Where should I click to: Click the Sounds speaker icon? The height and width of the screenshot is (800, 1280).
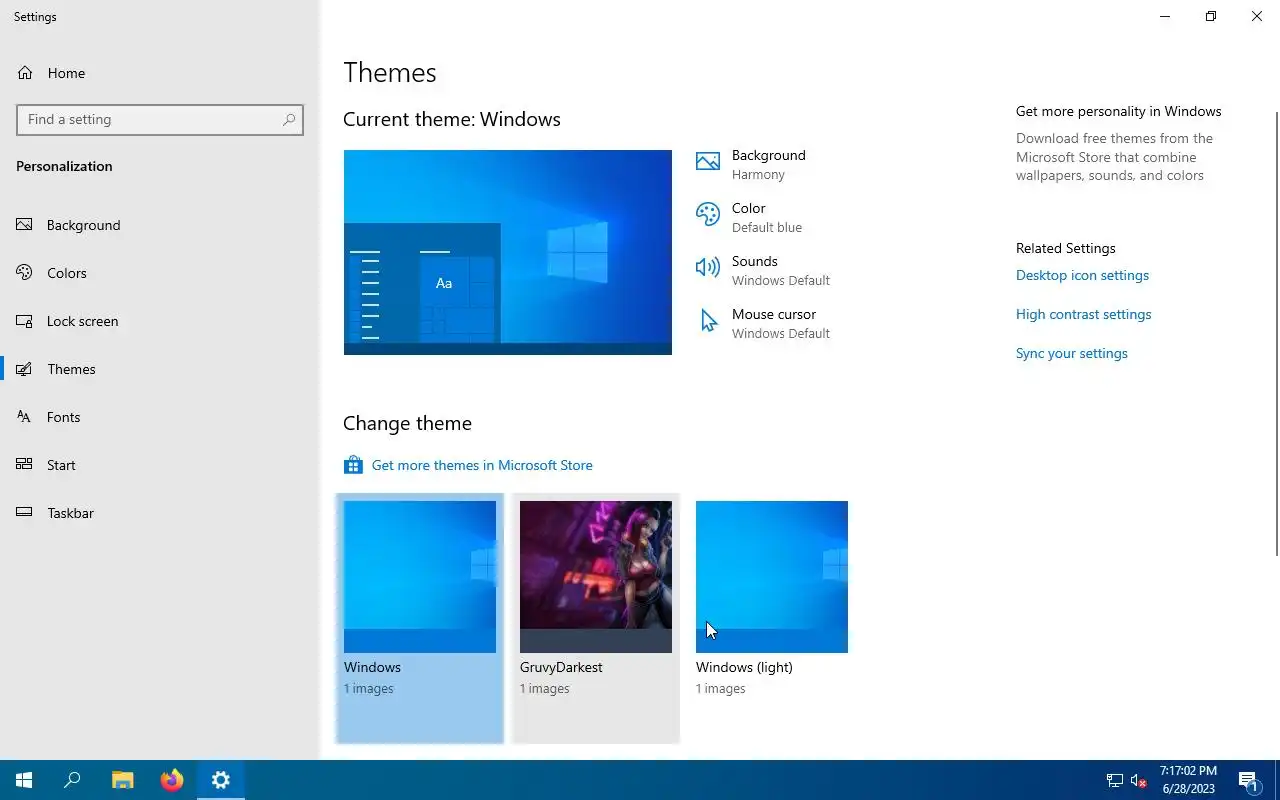pos(708,267)
